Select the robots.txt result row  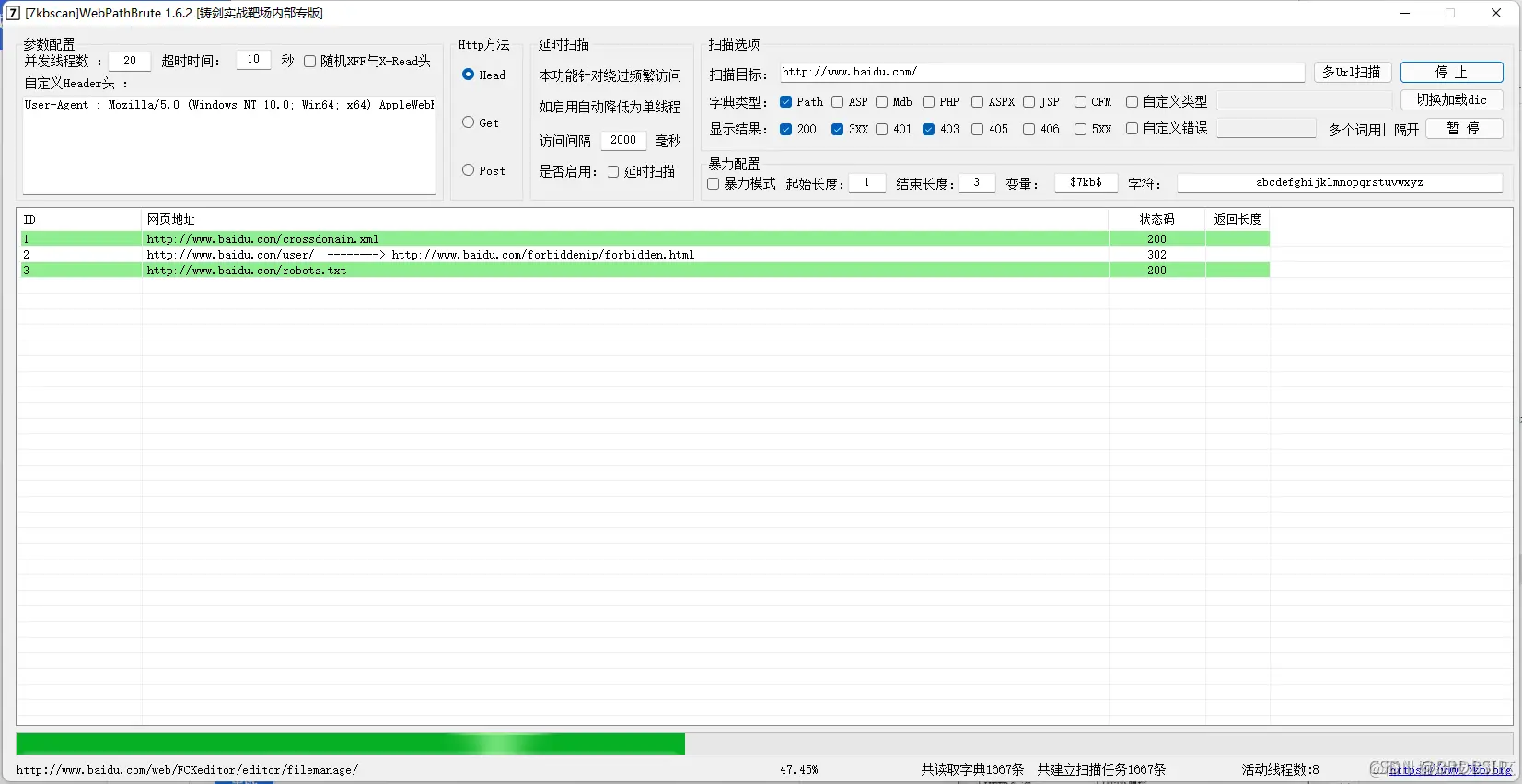[644, 271]
